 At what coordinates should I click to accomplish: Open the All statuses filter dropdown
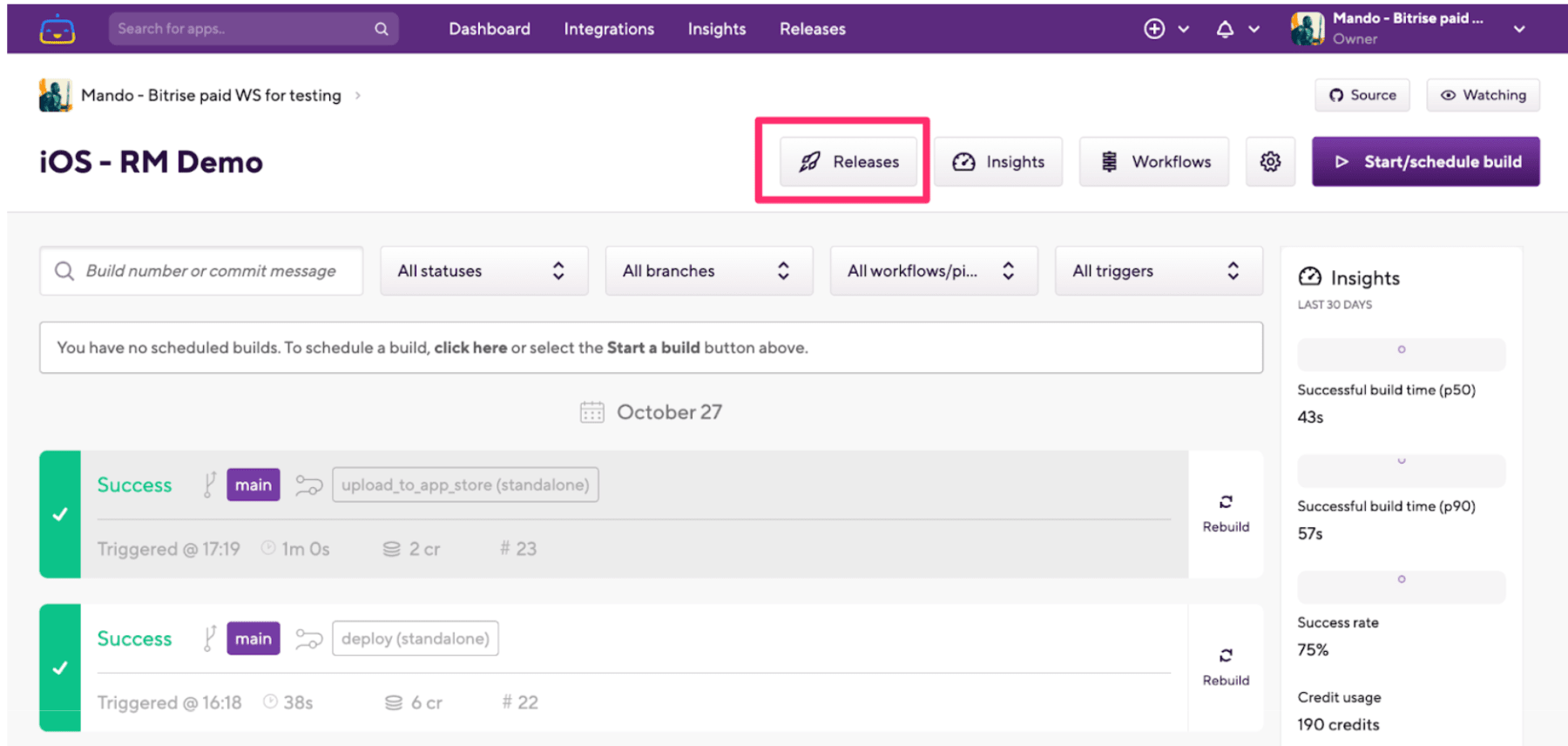pyautogui.click(x=483, y=271)
